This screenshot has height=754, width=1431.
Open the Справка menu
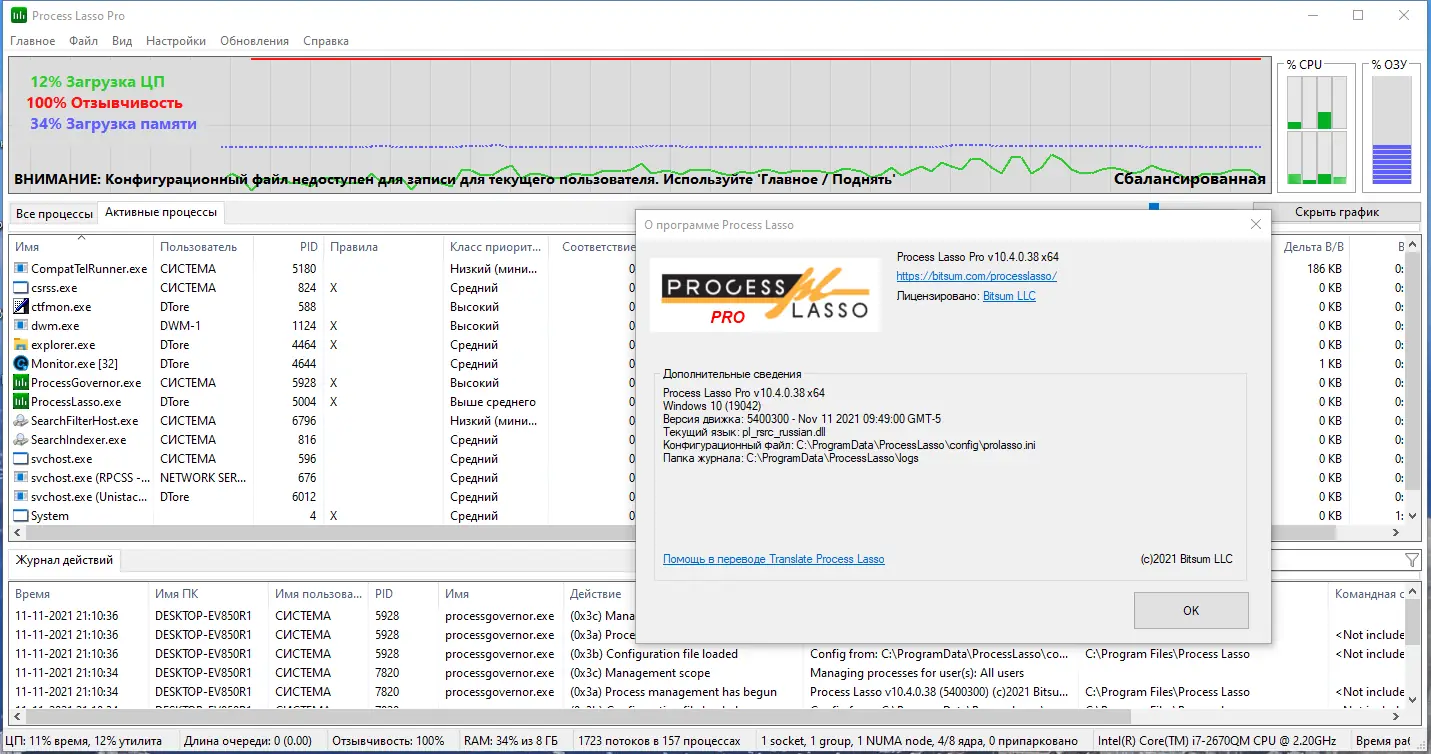point(326,41)
